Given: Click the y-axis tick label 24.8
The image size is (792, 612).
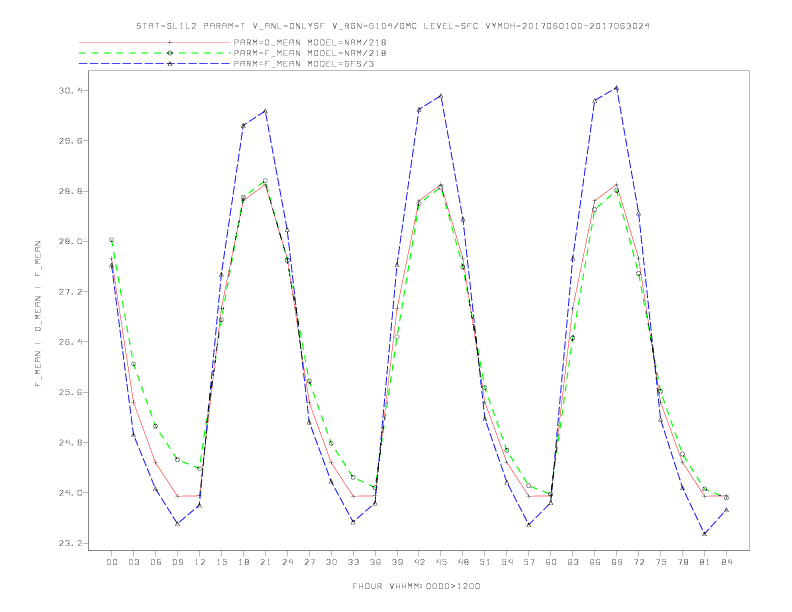Looking at the screenshot, I should [x=69, y=443].
